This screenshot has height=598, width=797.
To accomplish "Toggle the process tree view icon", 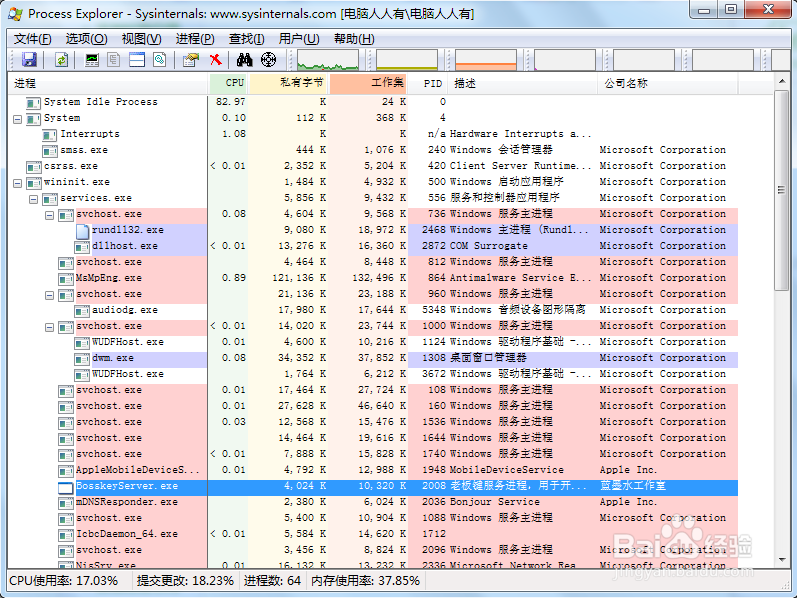I will pos(114,60).
